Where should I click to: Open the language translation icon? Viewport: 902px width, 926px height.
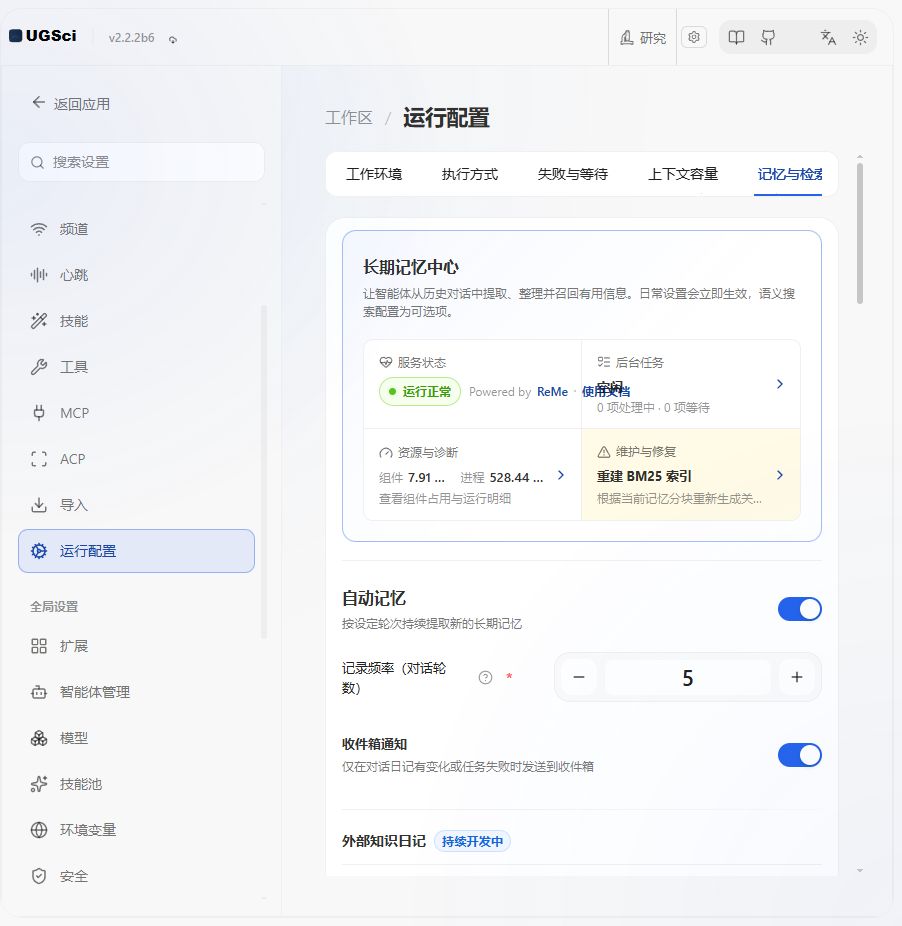[x=828, y=38]
